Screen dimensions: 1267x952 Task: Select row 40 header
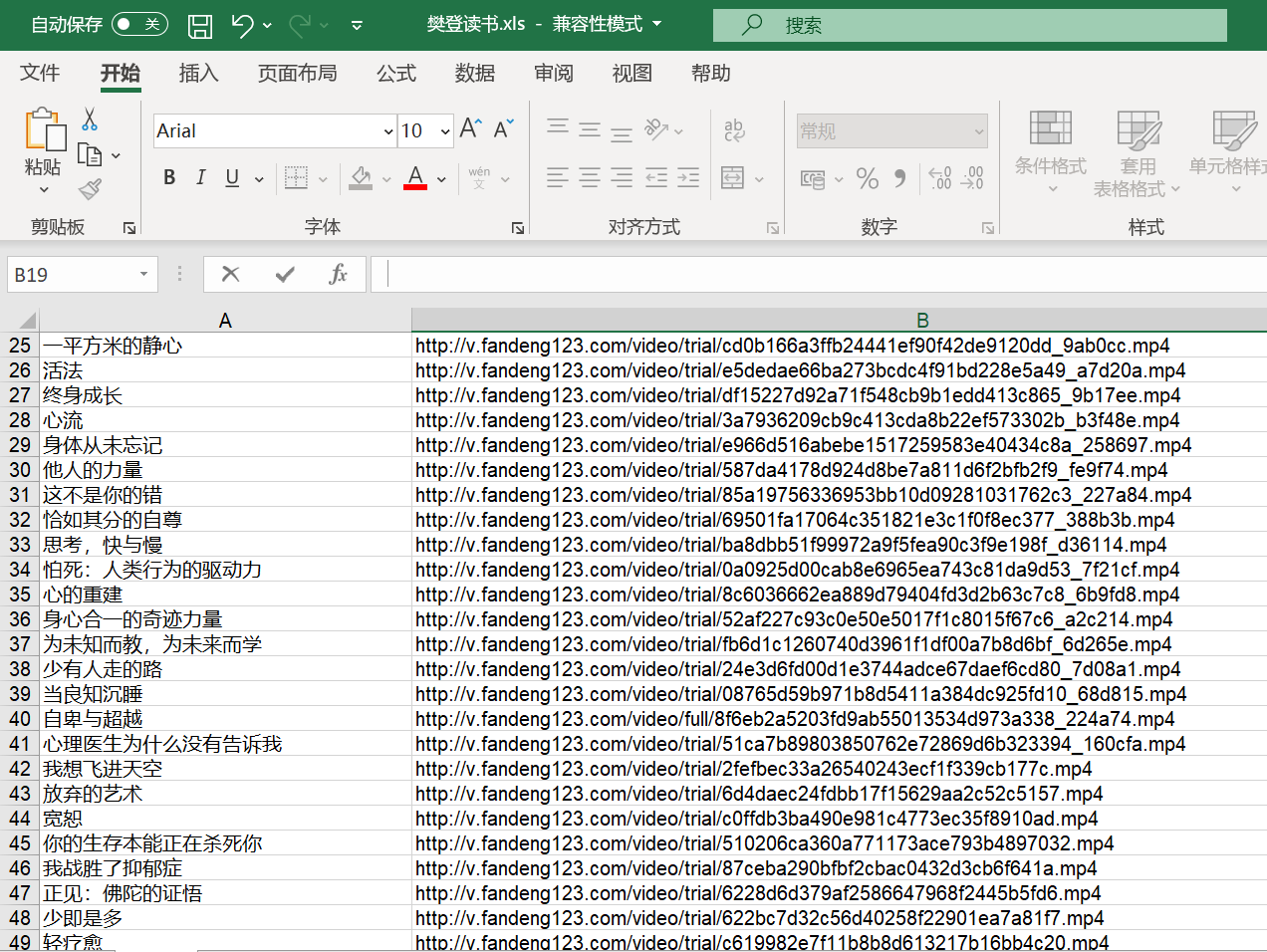pos(20,719)
